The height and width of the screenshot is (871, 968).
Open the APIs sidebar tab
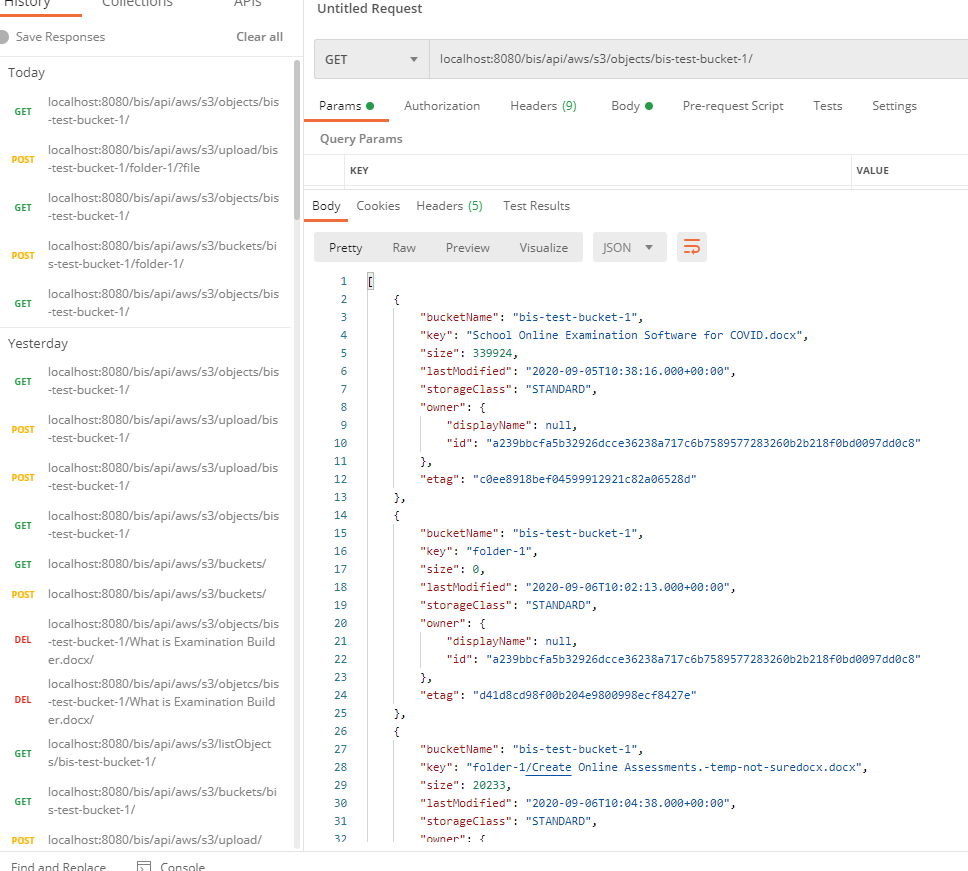click(x=247, y=4)
